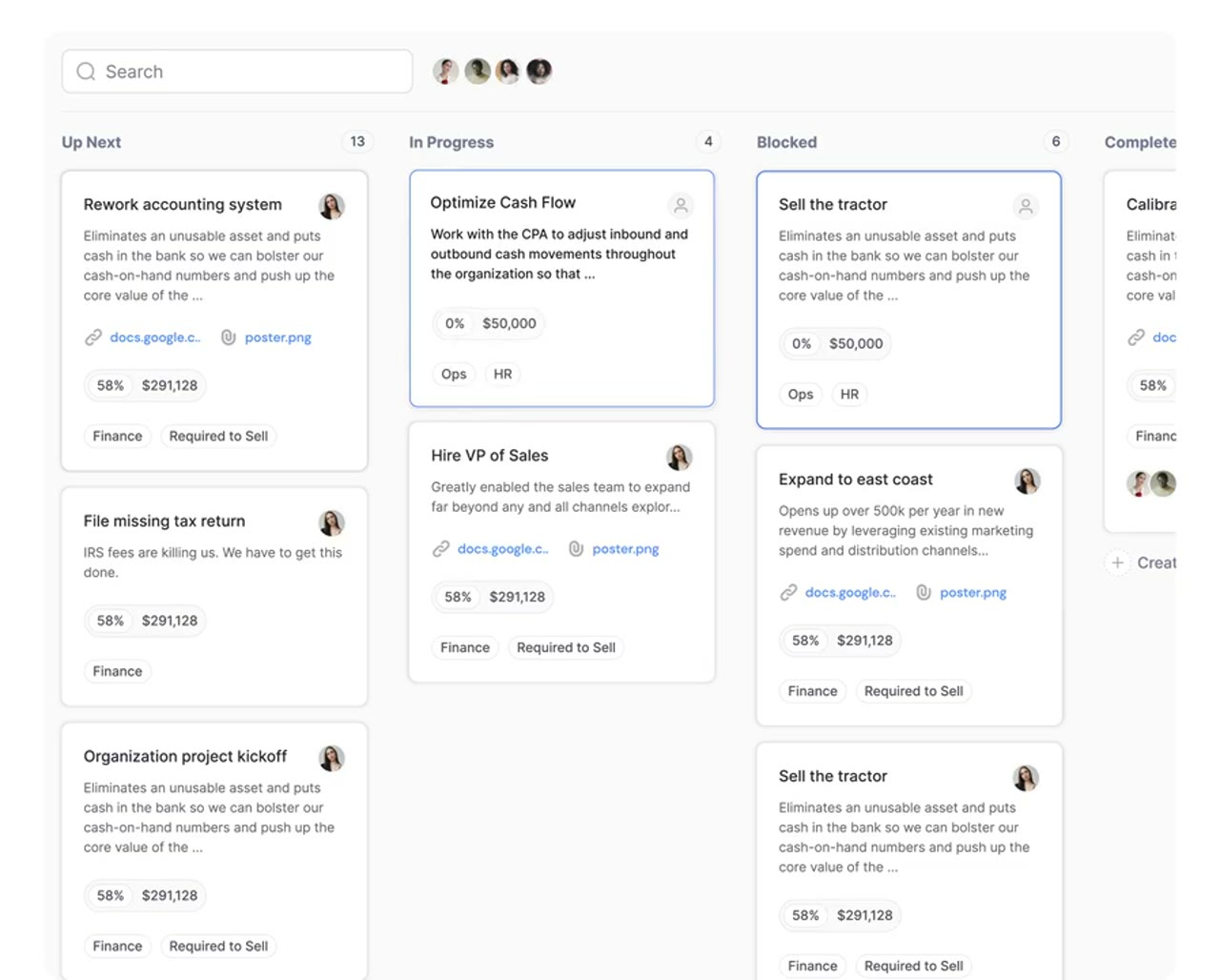The height and width of the screenshot is (980, 1220).
Task: Open assignee avatar on Hire VP of Sales card
Action: point(680,458)
